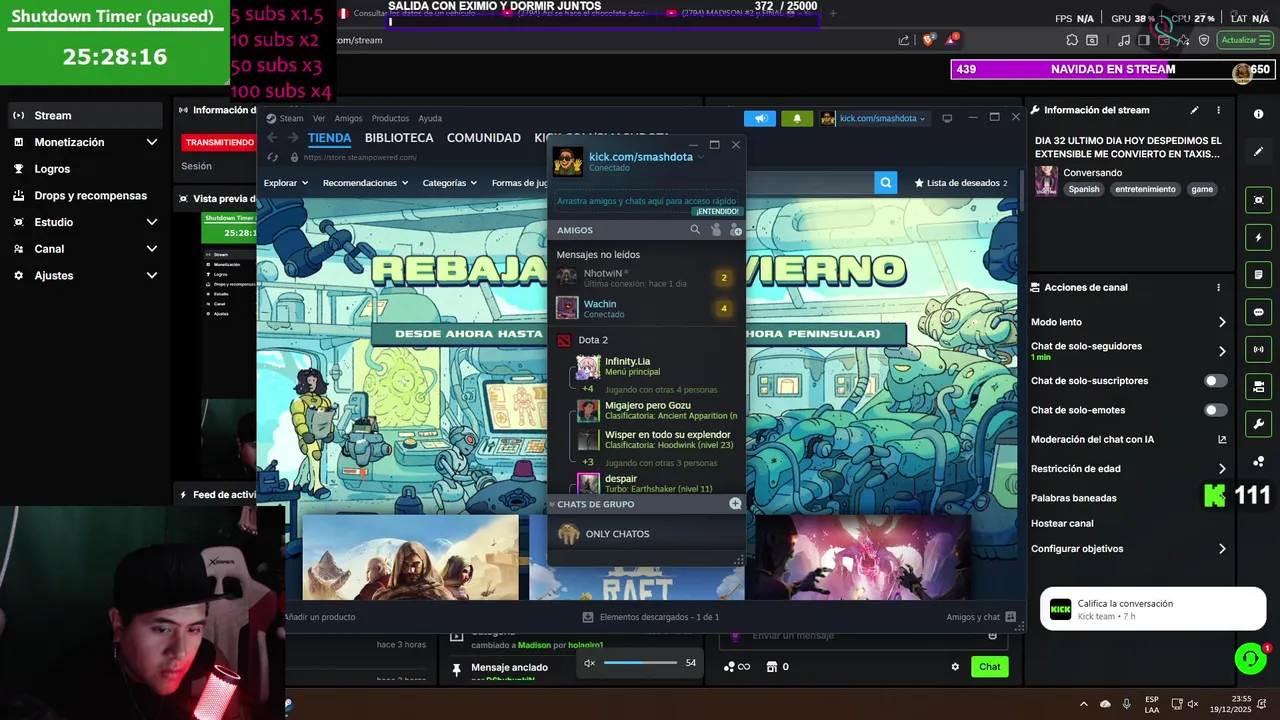Open Modo lento settings

click(1129, 322)
